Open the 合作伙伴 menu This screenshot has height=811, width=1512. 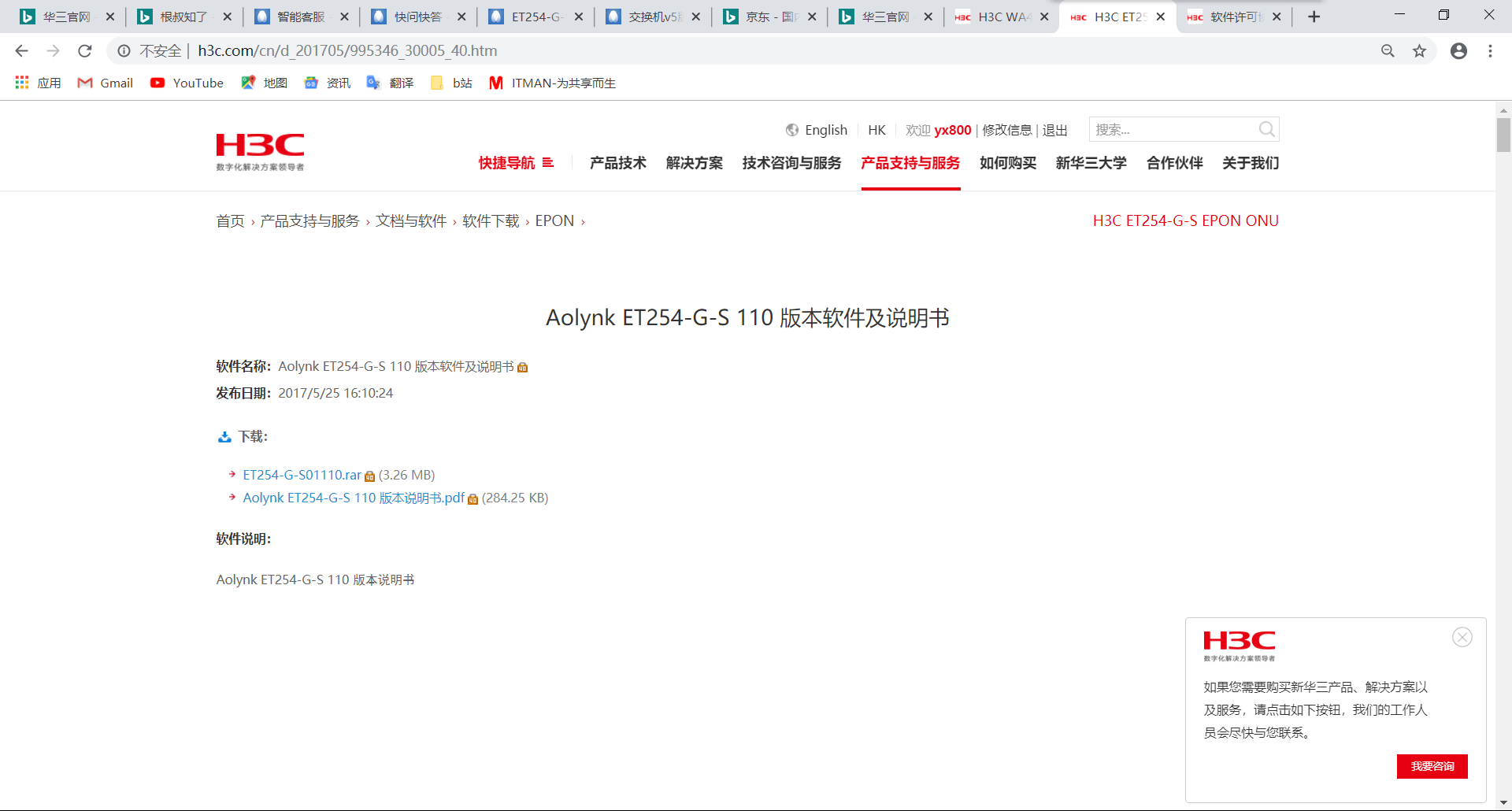coord(1175,163)
